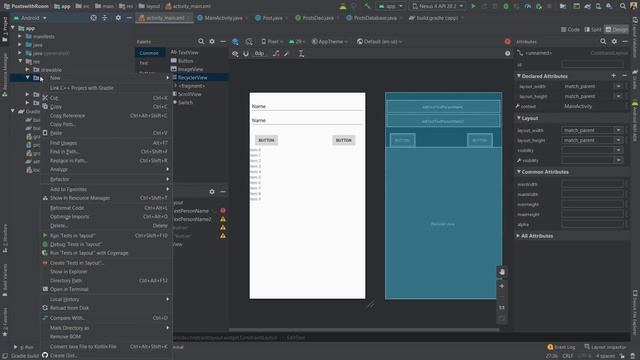Viewport: 640px width, 360px height.
Task: Add a declared attribute with plus icon
Action: click(613, 76)
